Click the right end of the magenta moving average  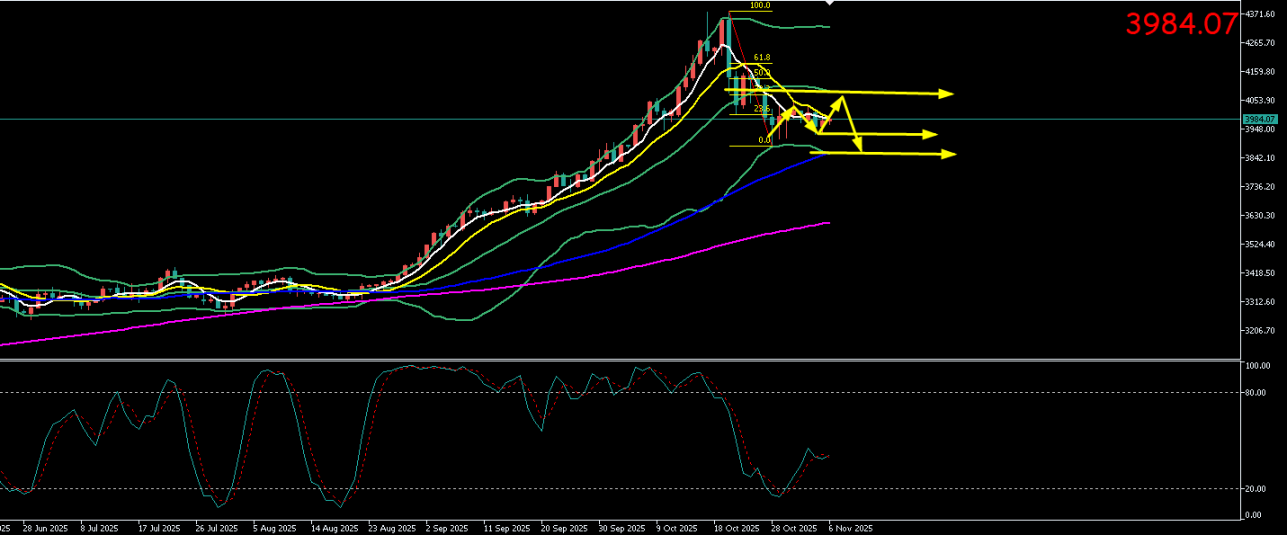[828, 223]
